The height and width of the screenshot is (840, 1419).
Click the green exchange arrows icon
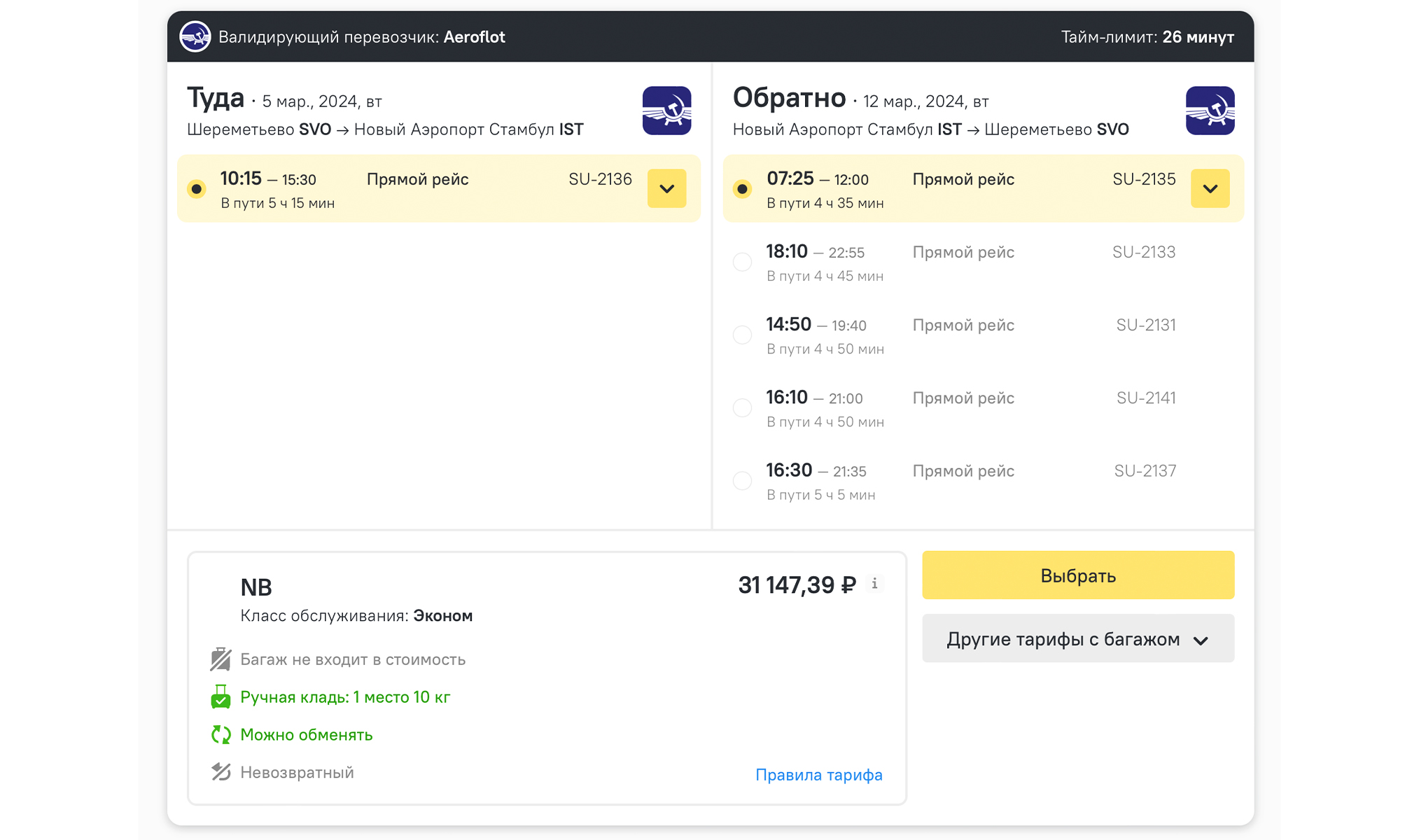pyautogui.click(x=221, y=734)
